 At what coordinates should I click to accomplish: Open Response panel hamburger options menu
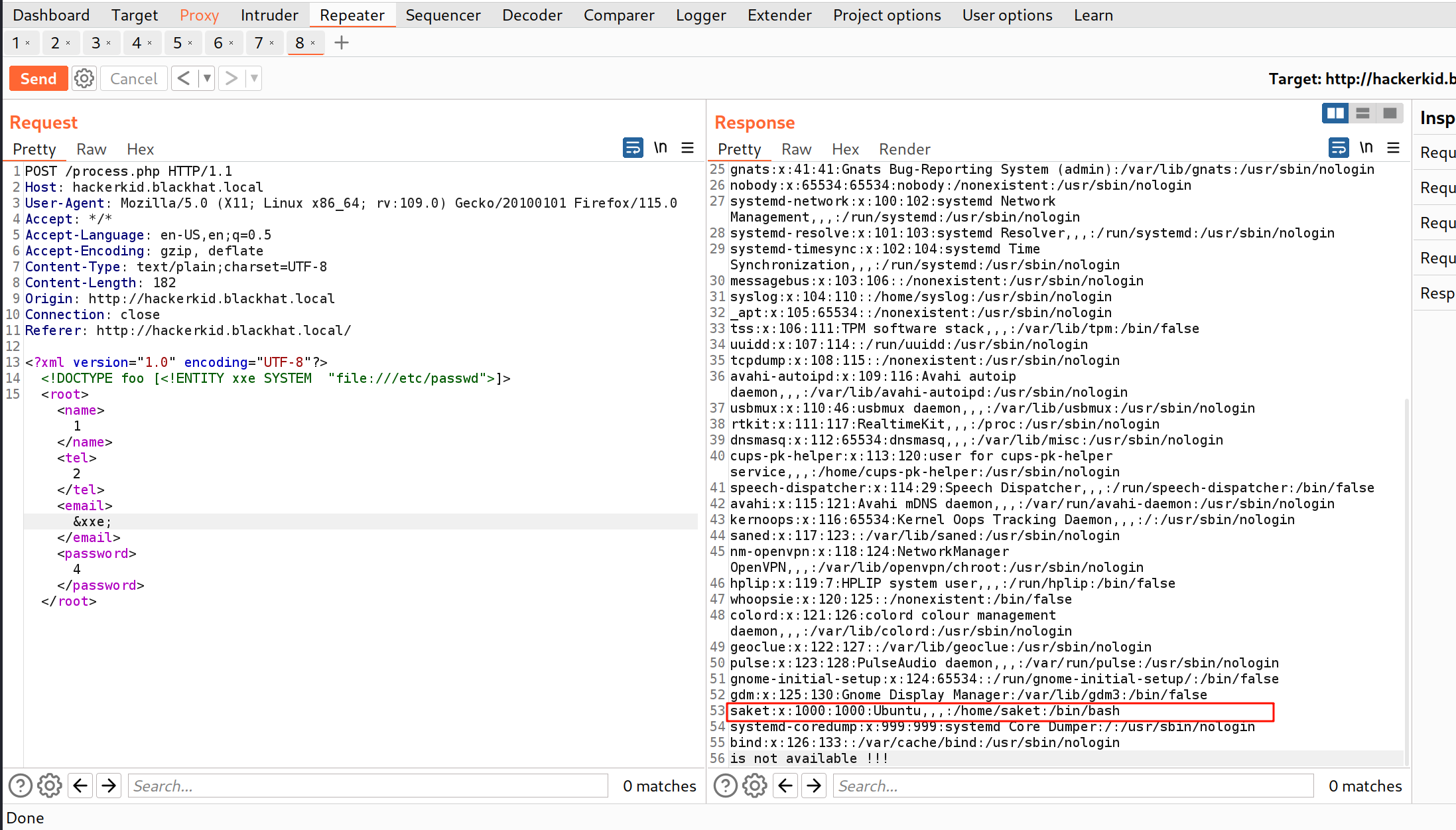coord(1393,147)
